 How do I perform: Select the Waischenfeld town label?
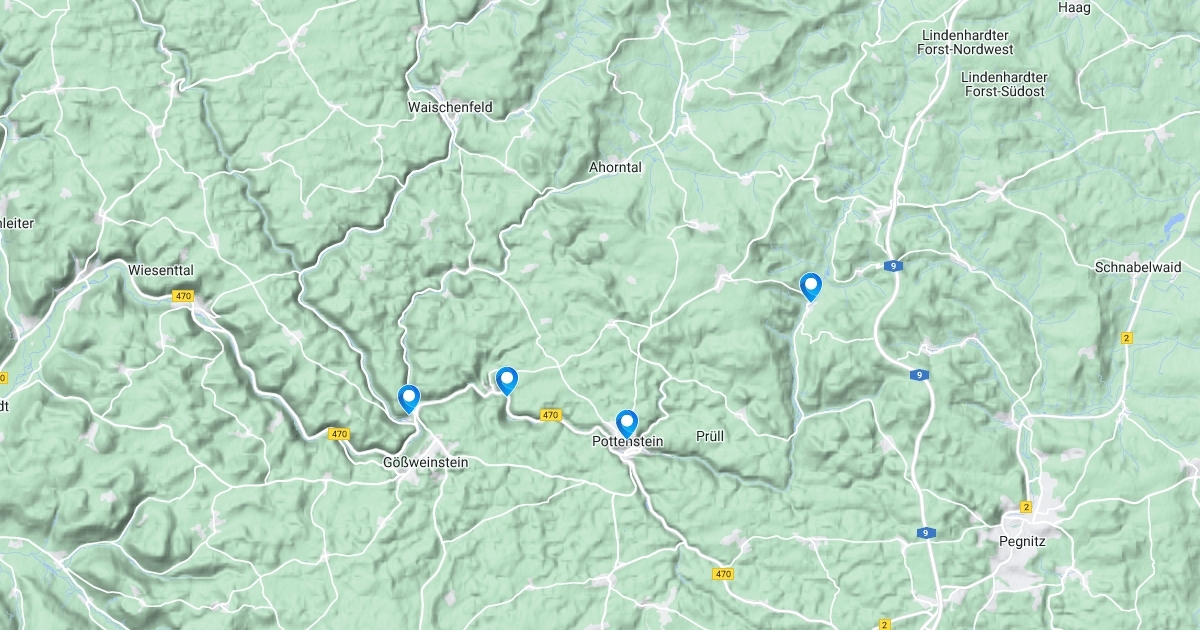pyautogui.click(x=450, y=107)
